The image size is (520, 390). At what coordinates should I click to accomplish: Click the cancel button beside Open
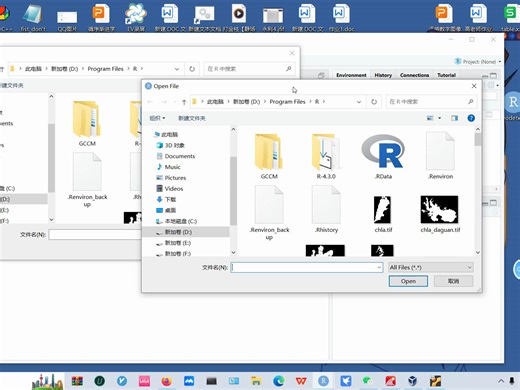(453, 281)
